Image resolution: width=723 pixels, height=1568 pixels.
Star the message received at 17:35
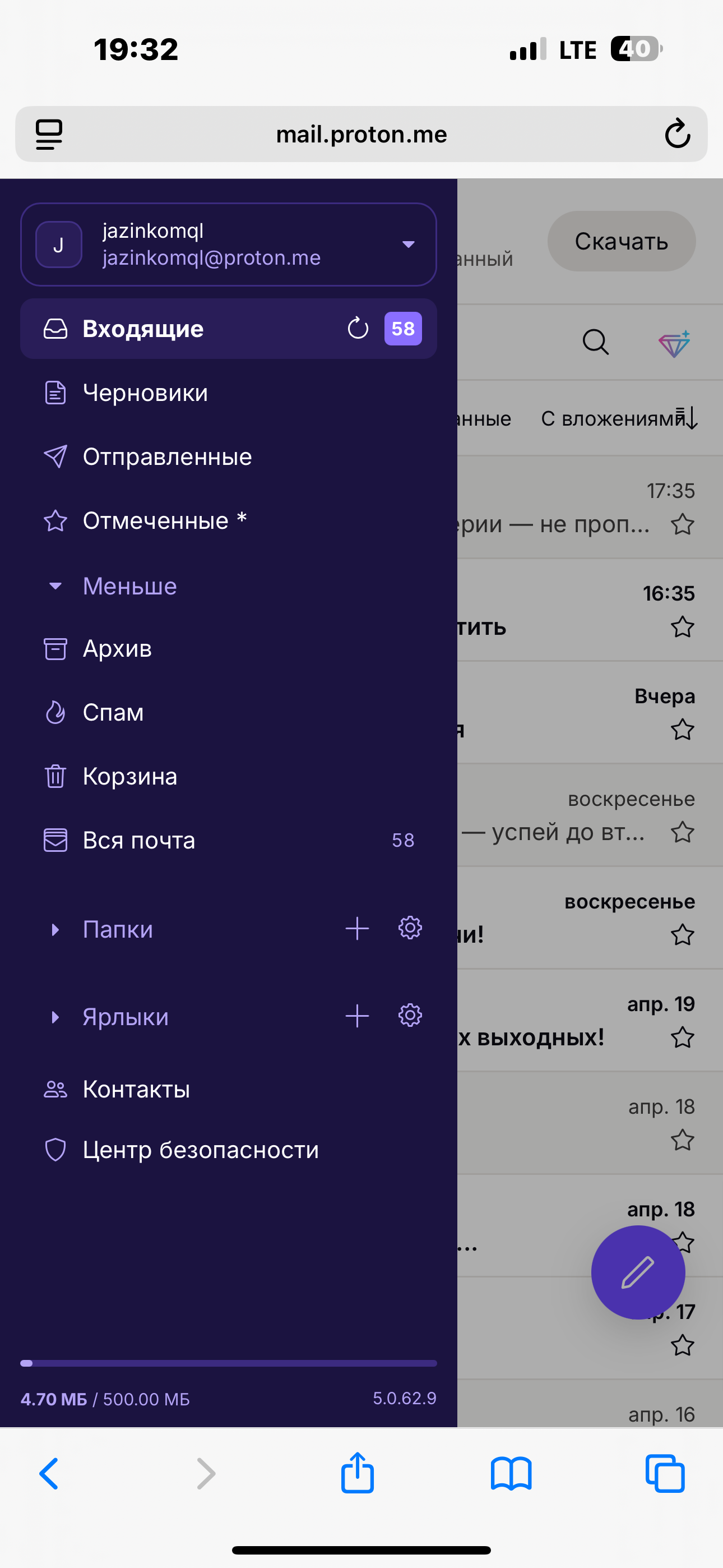coord(682,525)
